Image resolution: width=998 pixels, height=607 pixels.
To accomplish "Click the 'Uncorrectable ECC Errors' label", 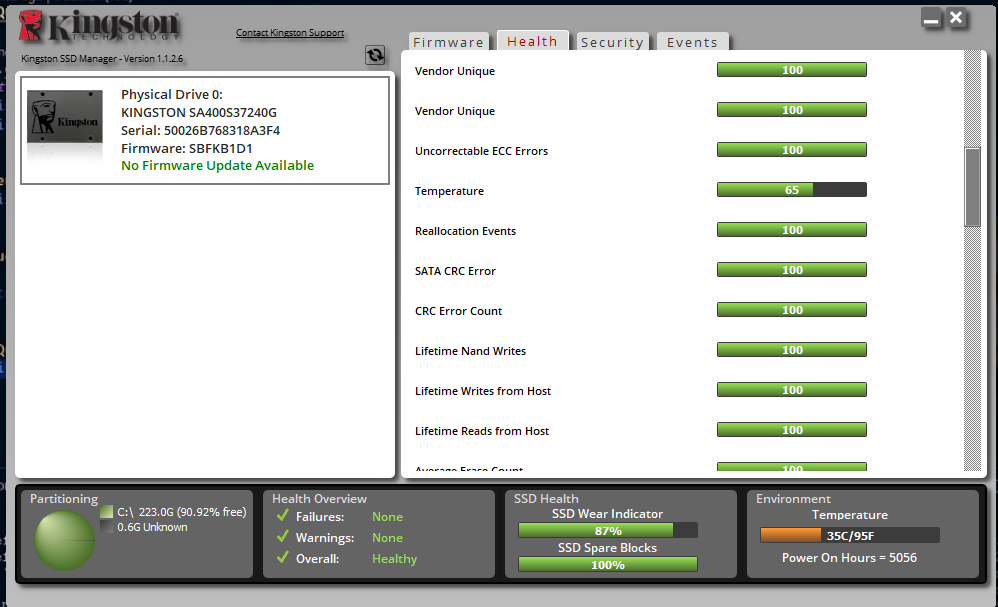I will tap(481, 151).
